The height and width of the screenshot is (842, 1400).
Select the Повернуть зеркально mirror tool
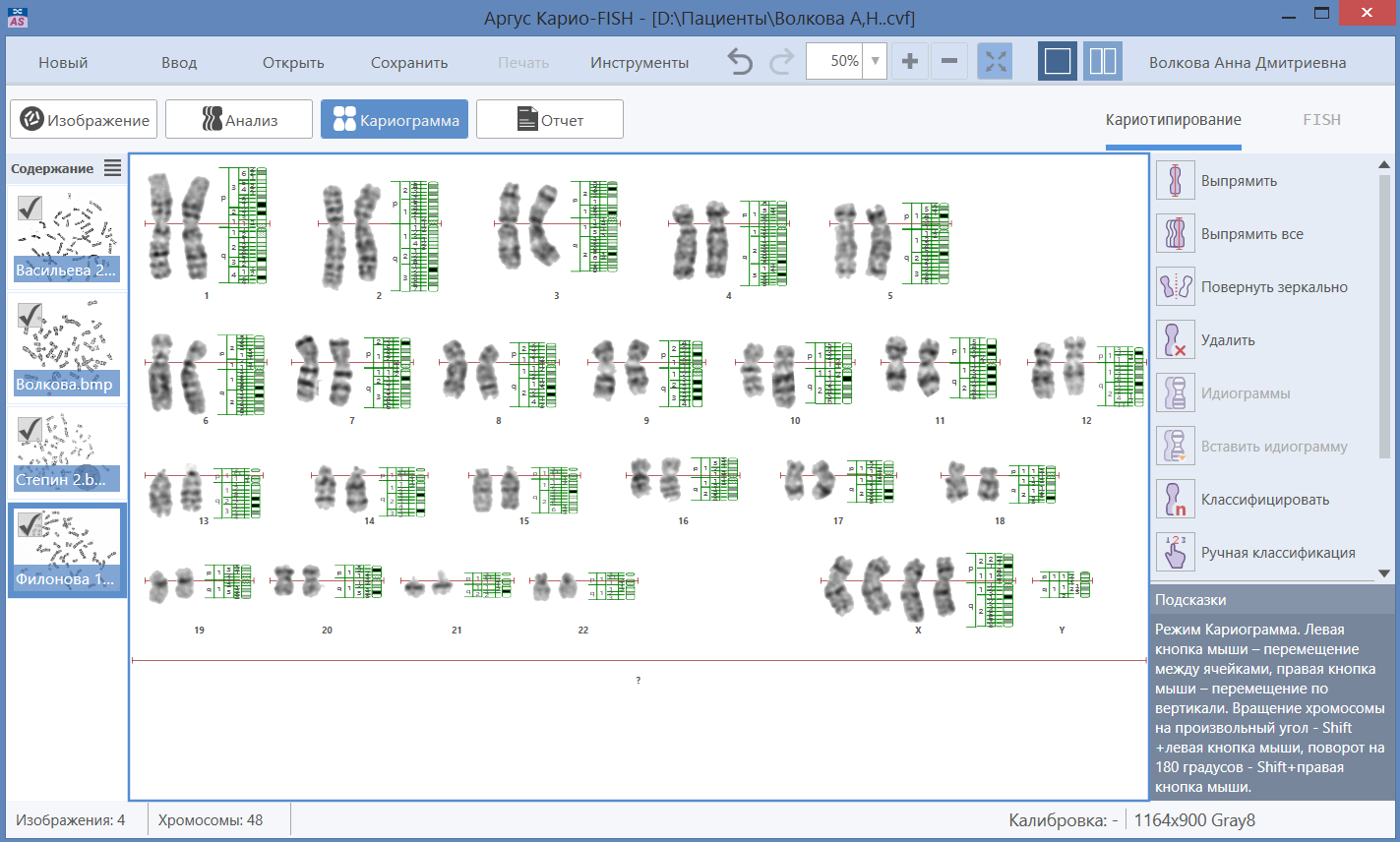1175,287
